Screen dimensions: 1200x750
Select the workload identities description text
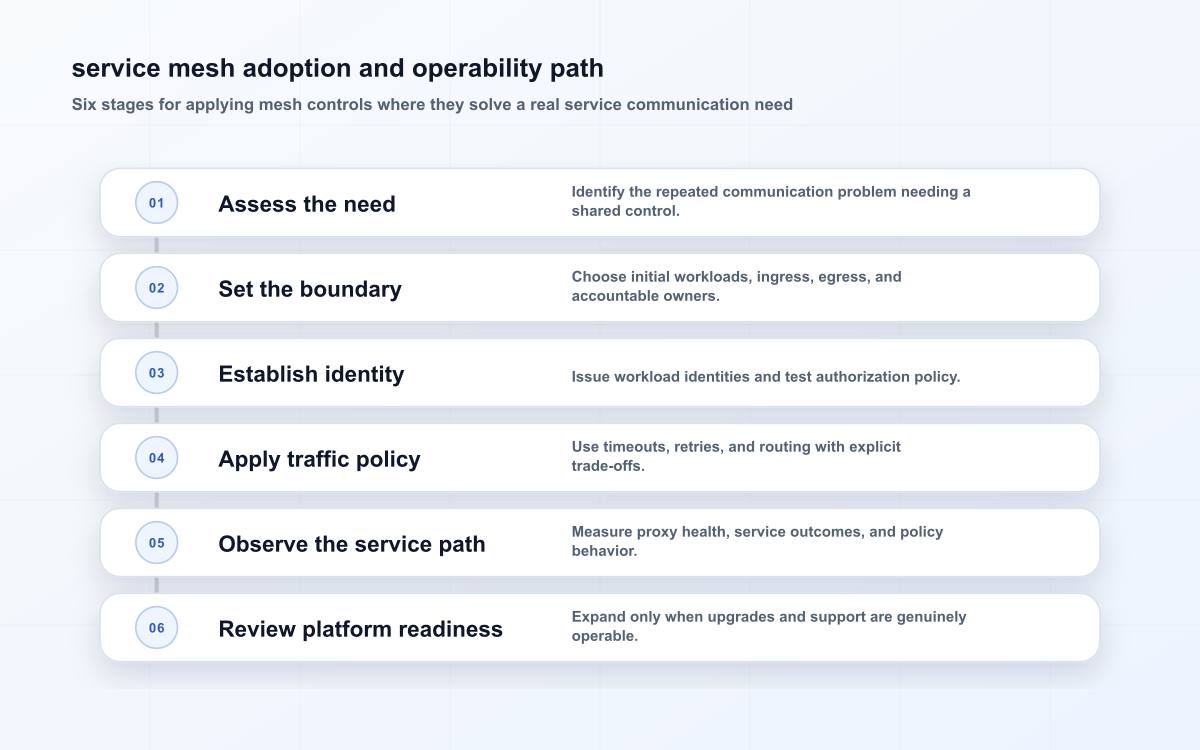pos(766,377)
